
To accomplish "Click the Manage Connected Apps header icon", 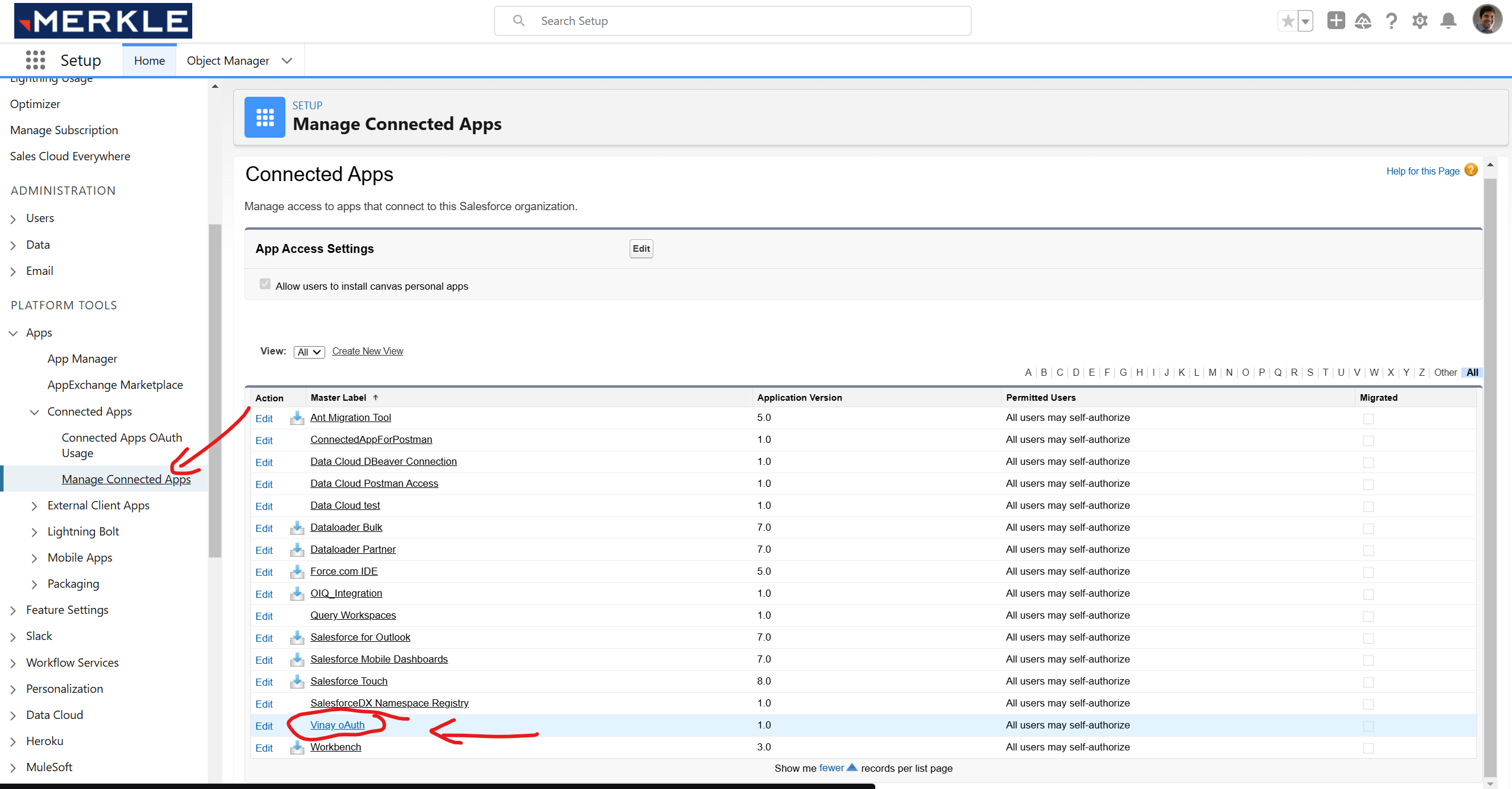I will 265,117.
